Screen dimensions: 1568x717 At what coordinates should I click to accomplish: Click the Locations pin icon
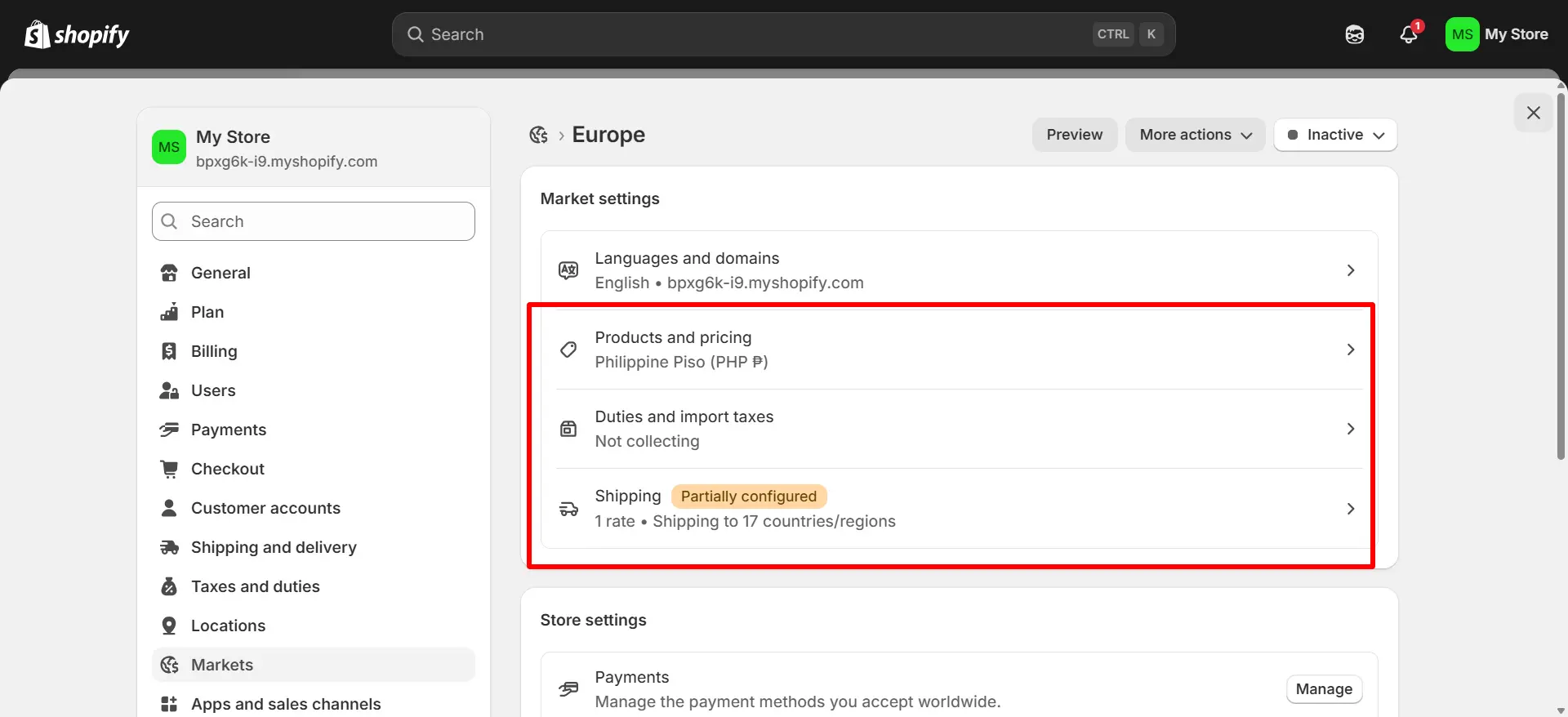(x=169, y=626)
